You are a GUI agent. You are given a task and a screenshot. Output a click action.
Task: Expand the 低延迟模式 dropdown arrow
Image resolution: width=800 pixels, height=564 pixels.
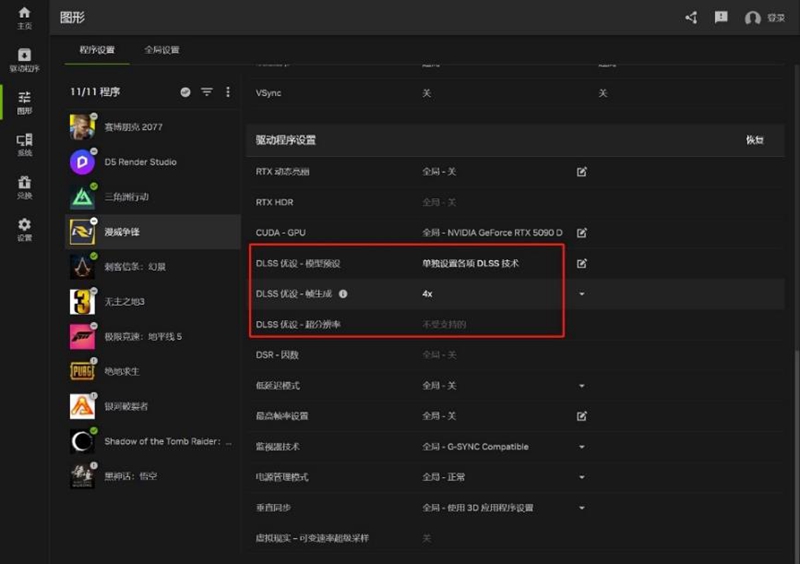pyautogui.click(x=581, y=386)
